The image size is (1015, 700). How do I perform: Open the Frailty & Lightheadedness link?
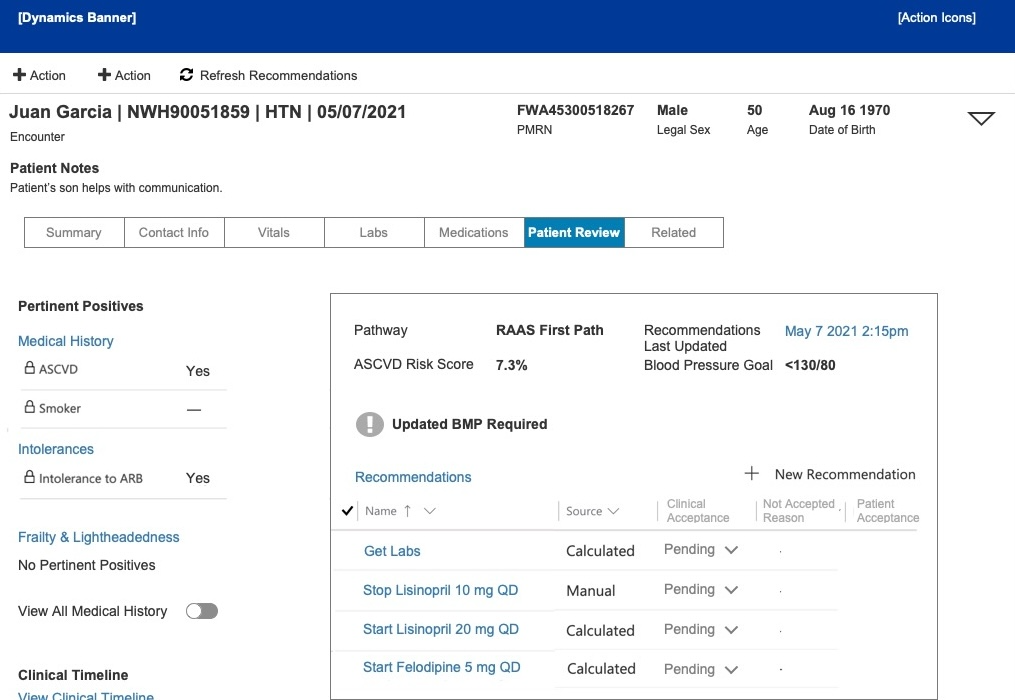pos(98,537)
